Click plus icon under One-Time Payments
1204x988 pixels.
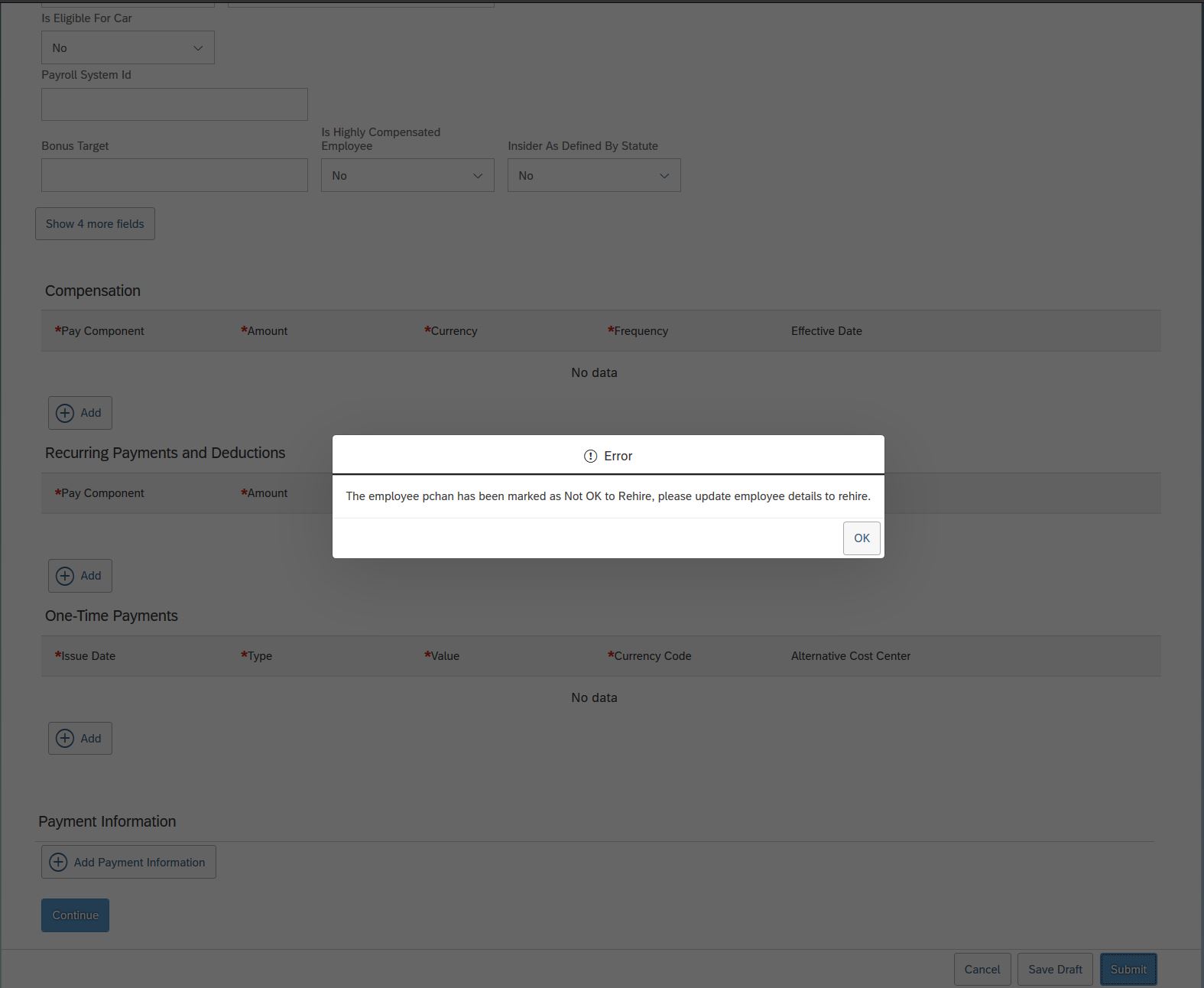coord(65,738)
